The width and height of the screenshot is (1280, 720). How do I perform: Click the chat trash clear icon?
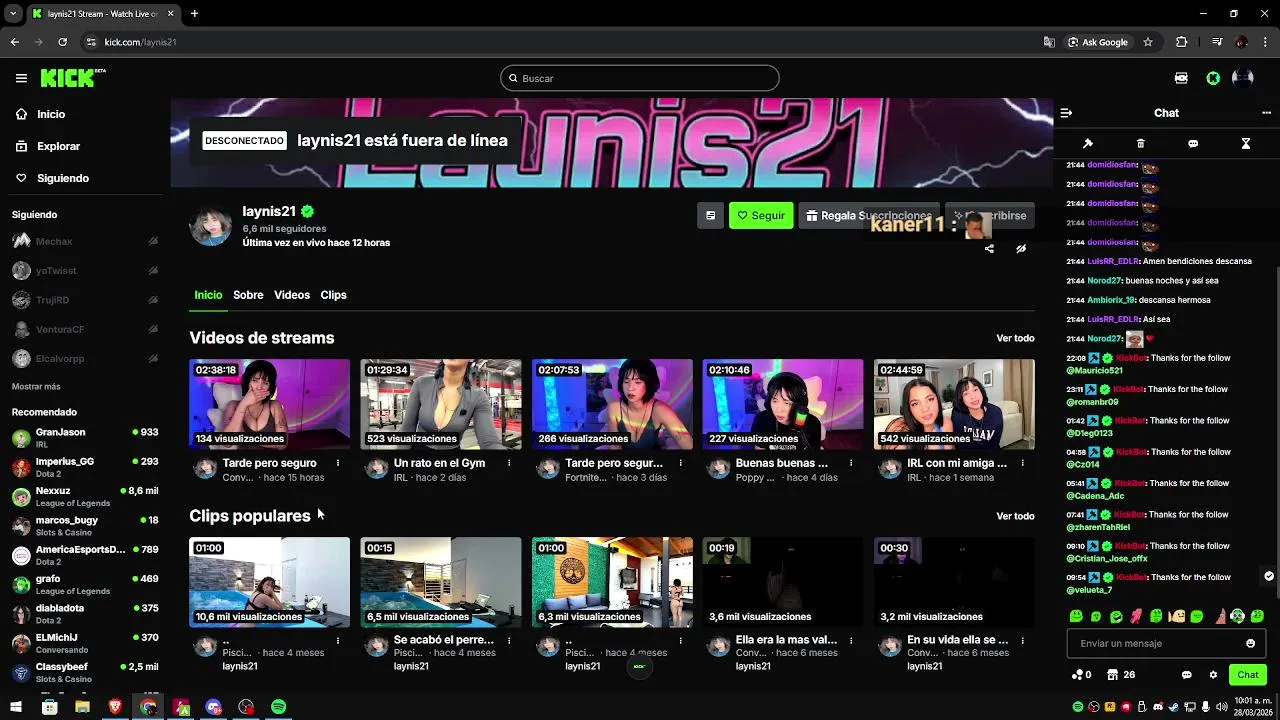click(x=1141, y=144)
